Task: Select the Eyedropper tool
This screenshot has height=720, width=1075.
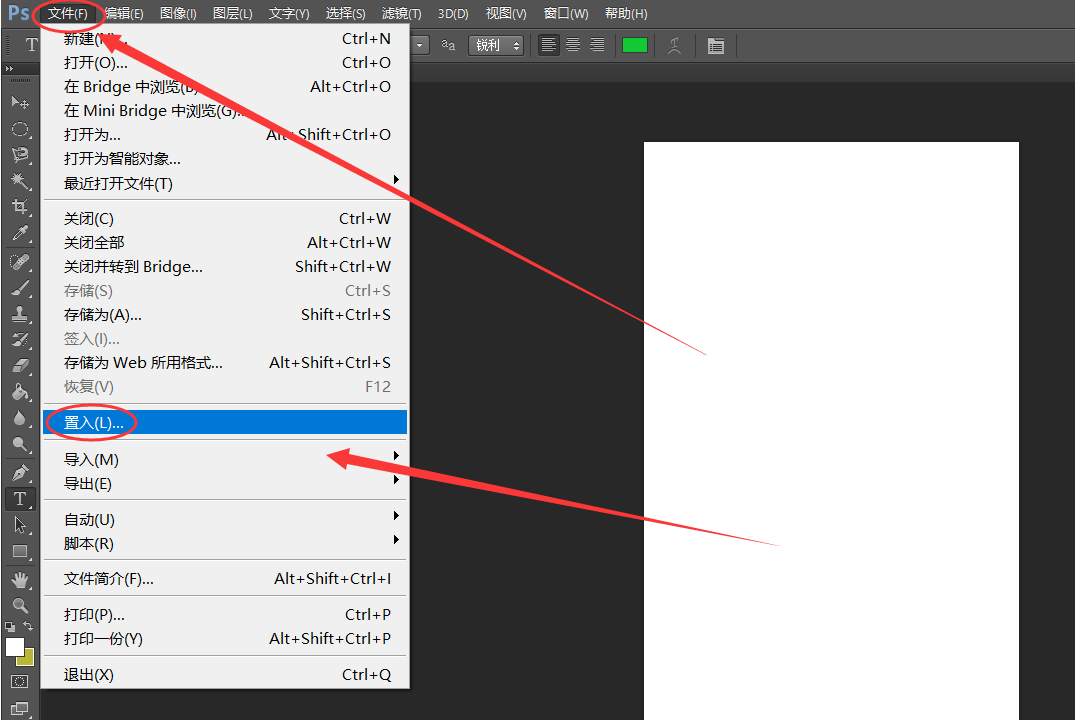Action: (20, 233)
